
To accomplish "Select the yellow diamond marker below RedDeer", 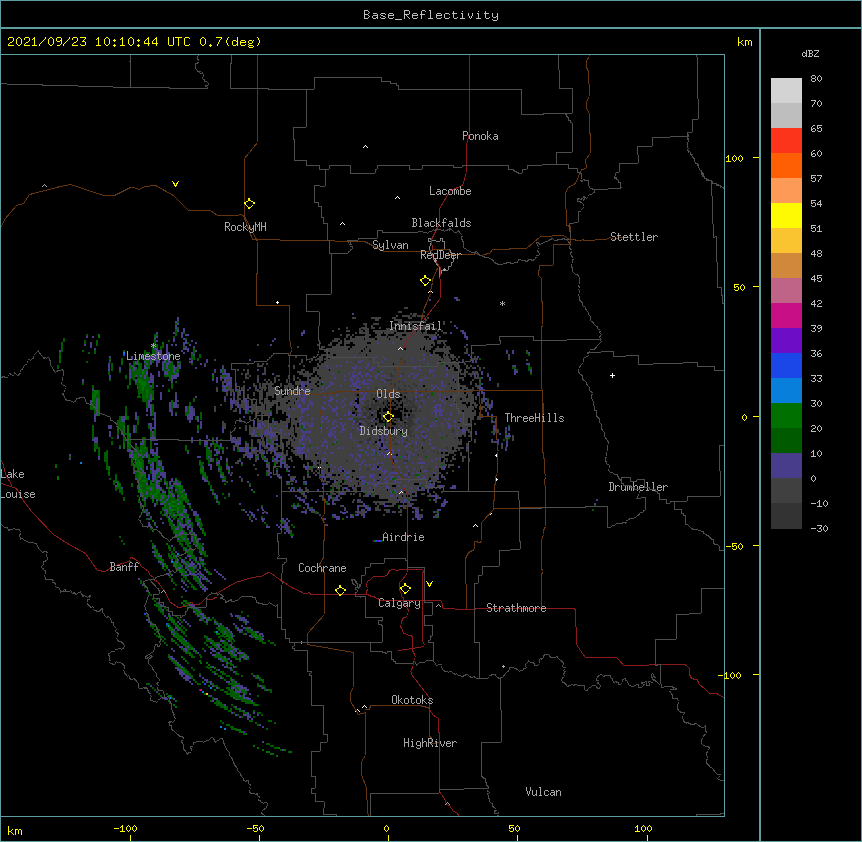I will 425,281.
